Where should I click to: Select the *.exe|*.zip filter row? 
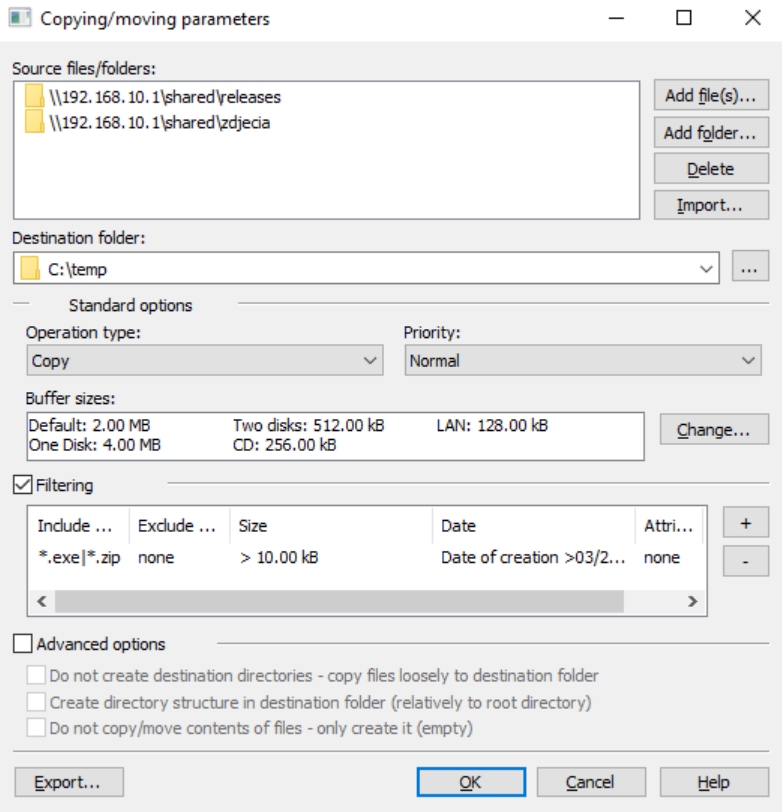click(367, 557)
